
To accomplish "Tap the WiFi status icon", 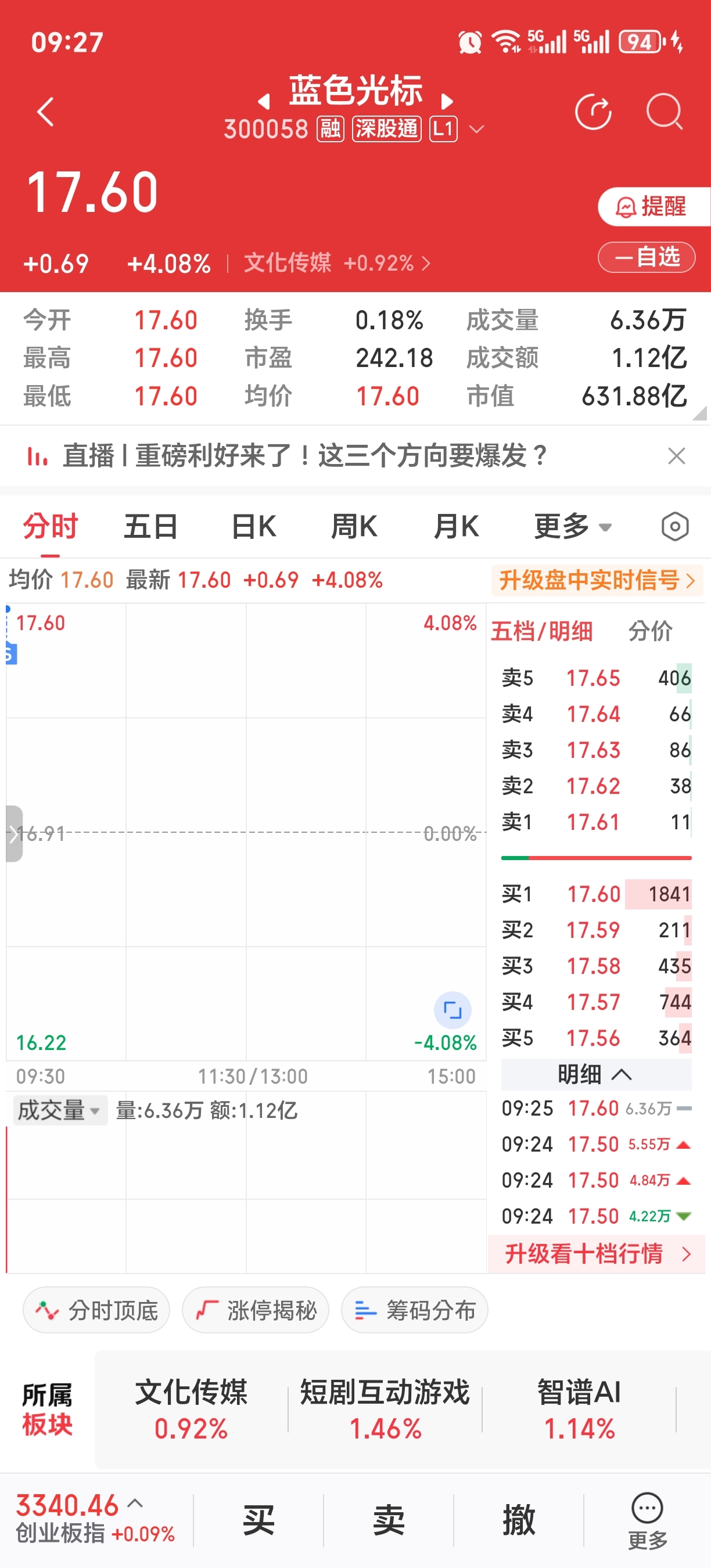I will pyautogui.click(x=506, y=41).
